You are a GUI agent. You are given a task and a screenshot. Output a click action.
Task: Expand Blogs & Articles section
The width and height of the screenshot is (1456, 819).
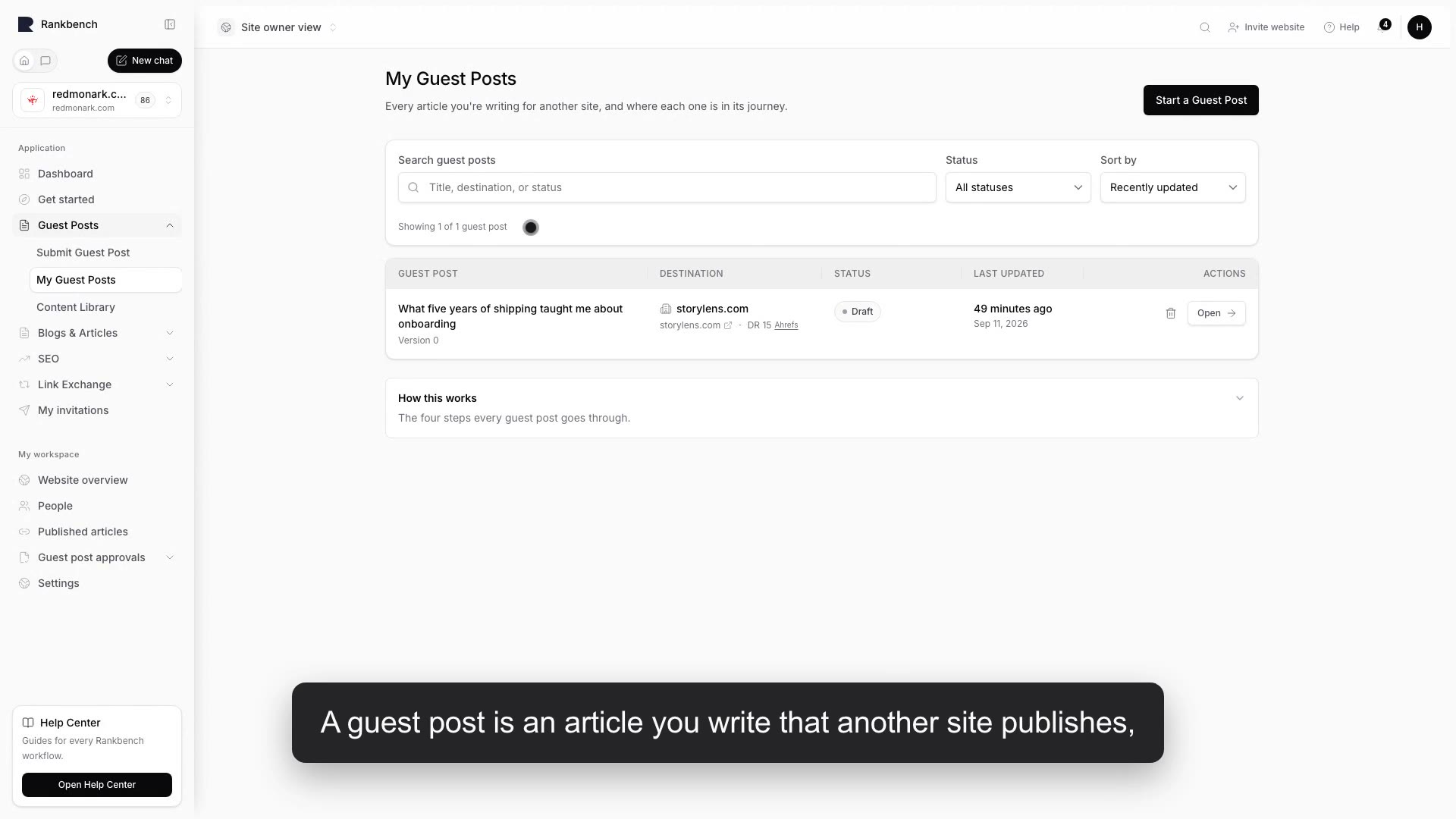(97, 333)
